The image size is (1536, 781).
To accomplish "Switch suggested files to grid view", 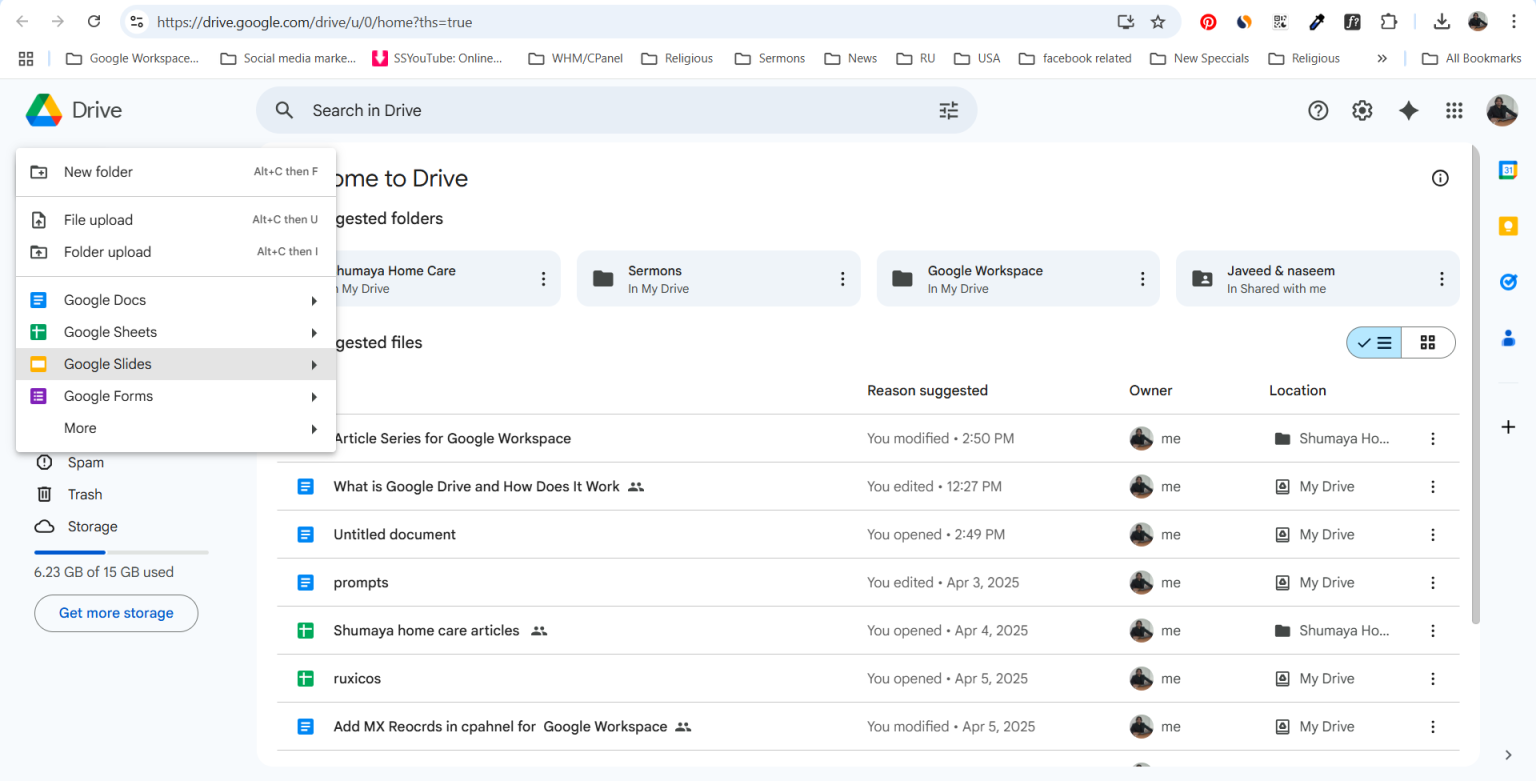I will [1428, 342].
